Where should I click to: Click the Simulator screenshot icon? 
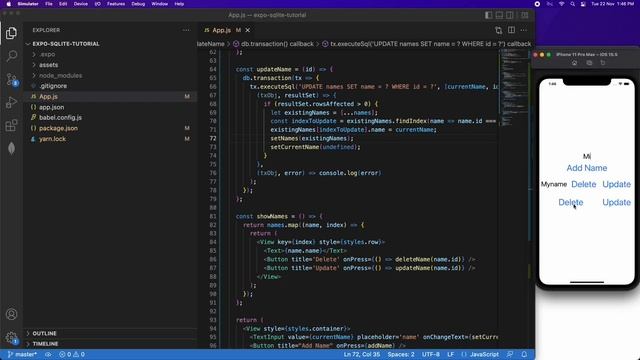pyautogui.click(x=589, y=63)
